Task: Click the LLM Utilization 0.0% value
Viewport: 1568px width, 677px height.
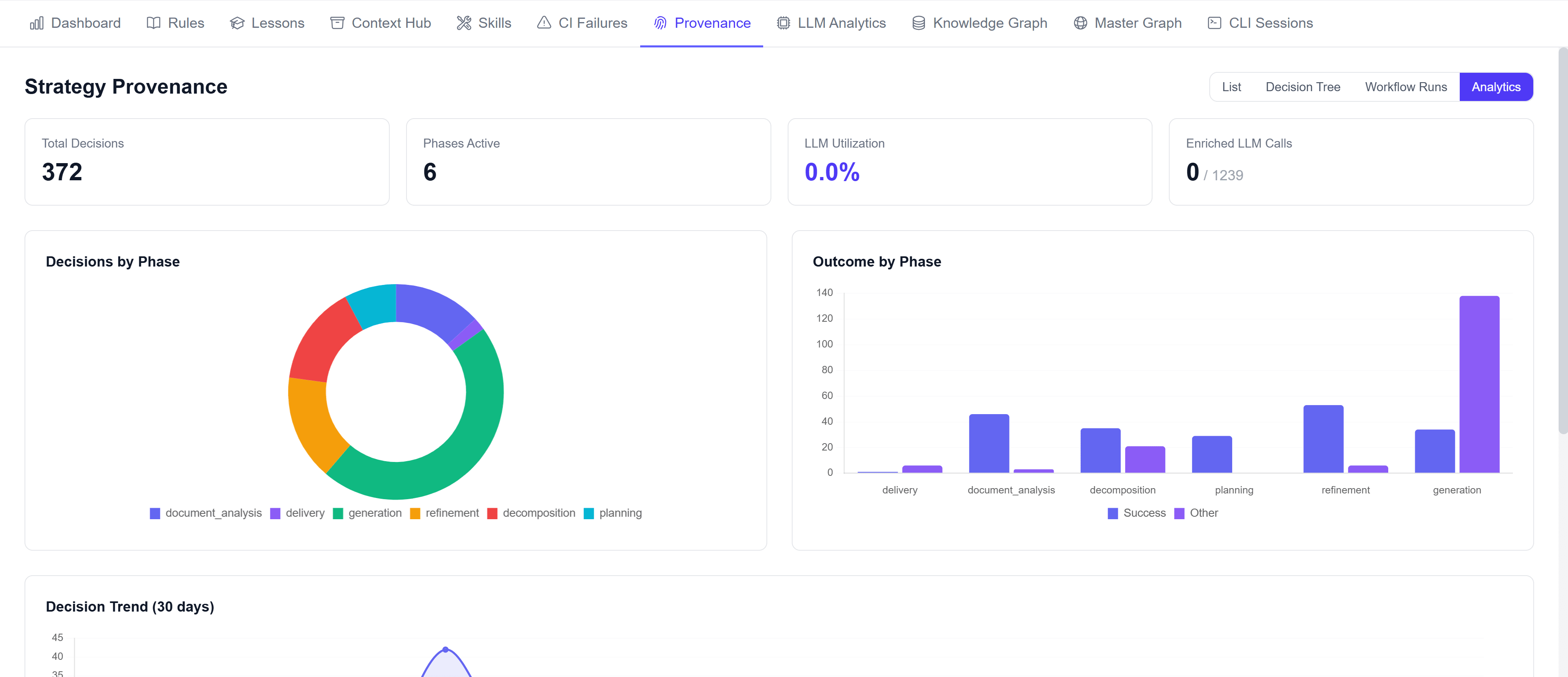Action: tap(832, 173)
